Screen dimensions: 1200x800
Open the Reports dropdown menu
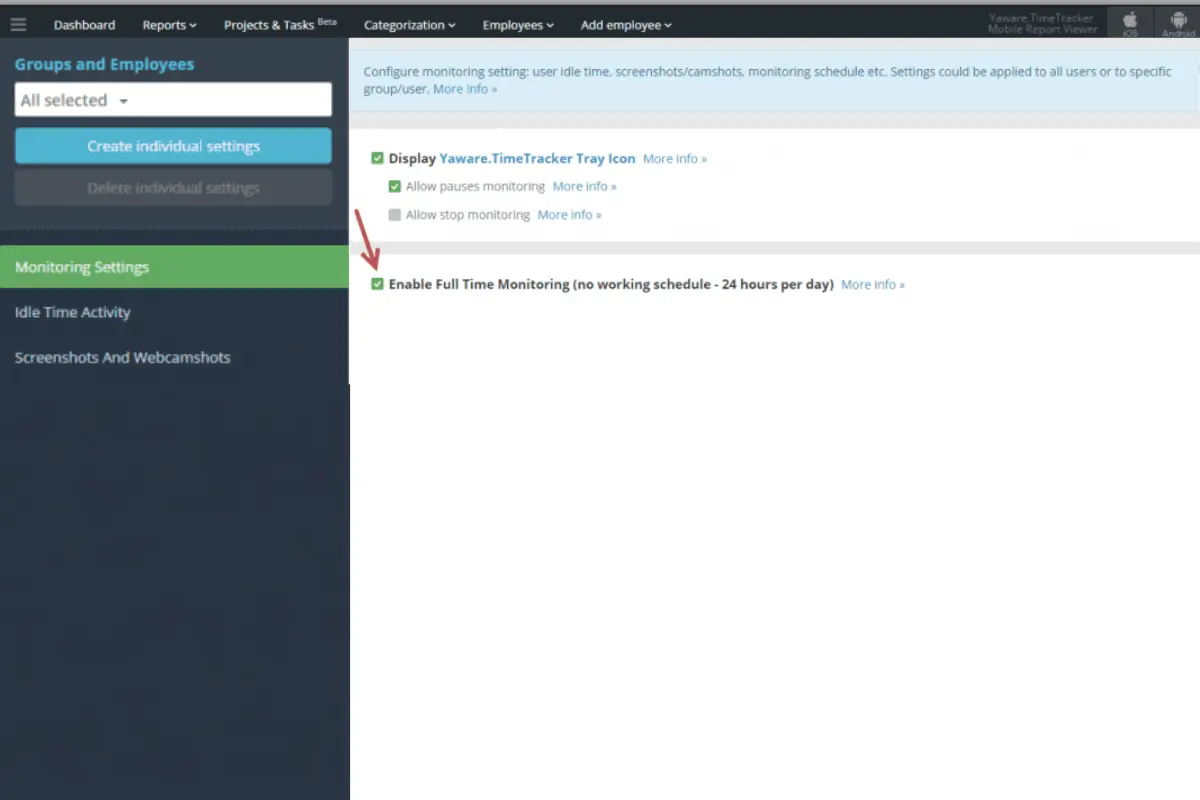point(169,24)
